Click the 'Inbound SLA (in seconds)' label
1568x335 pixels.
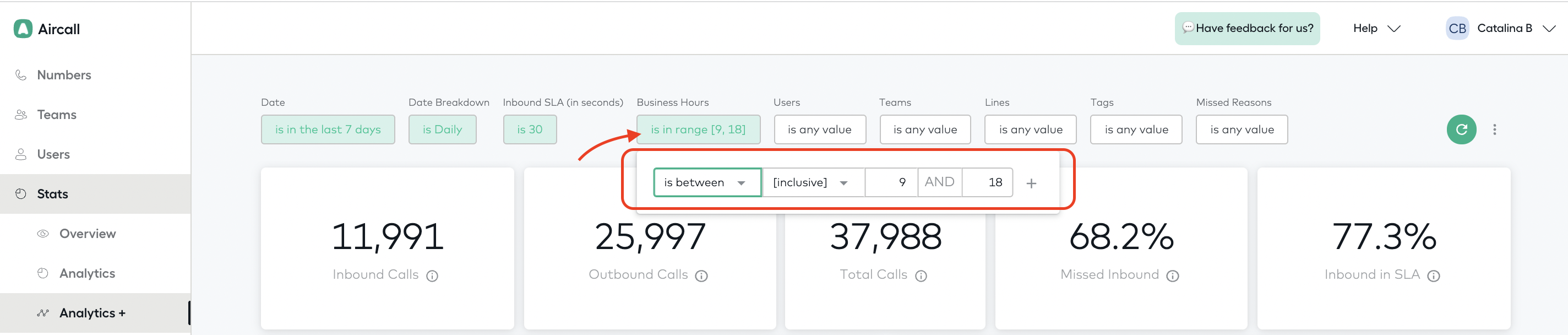(x=563, y=102)
